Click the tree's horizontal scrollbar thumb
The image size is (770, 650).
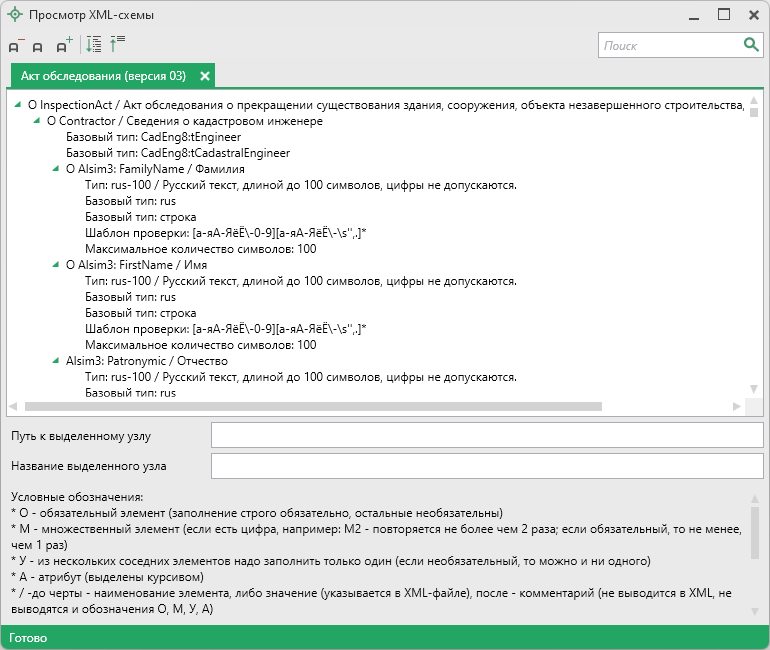[x=312, y=407]
